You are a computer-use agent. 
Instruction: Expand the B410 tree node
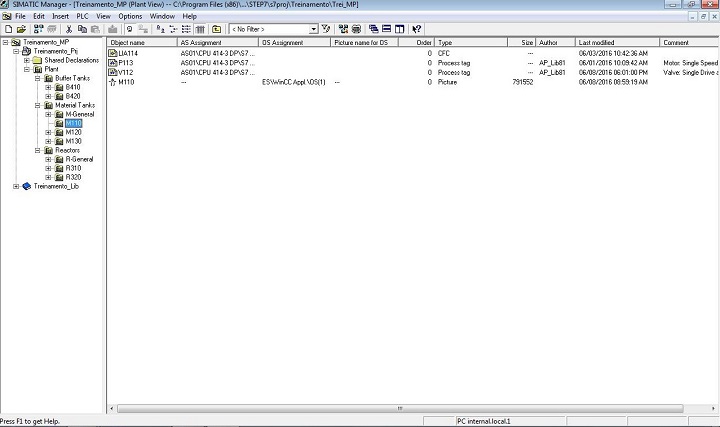48,87
